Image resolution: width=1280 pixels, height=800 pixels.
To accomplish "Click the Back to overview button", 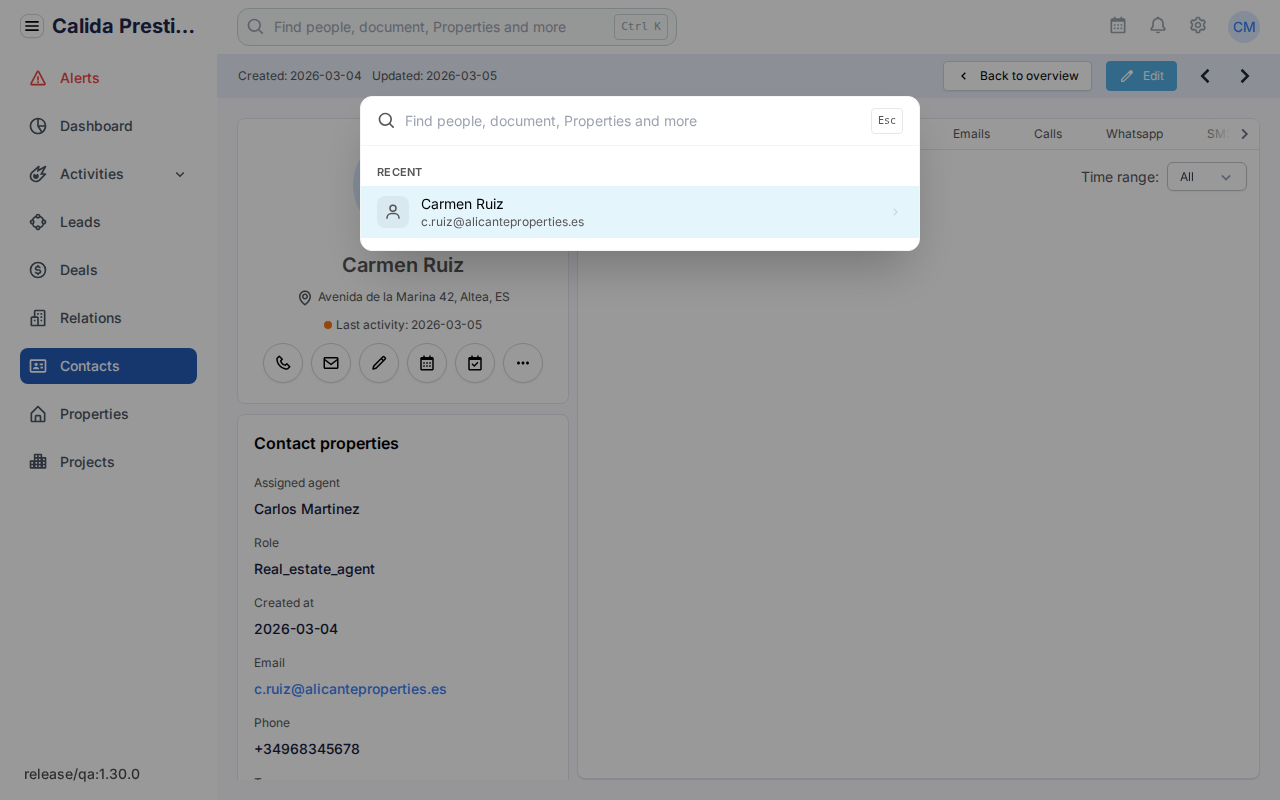I will [x=1017, y=76].
